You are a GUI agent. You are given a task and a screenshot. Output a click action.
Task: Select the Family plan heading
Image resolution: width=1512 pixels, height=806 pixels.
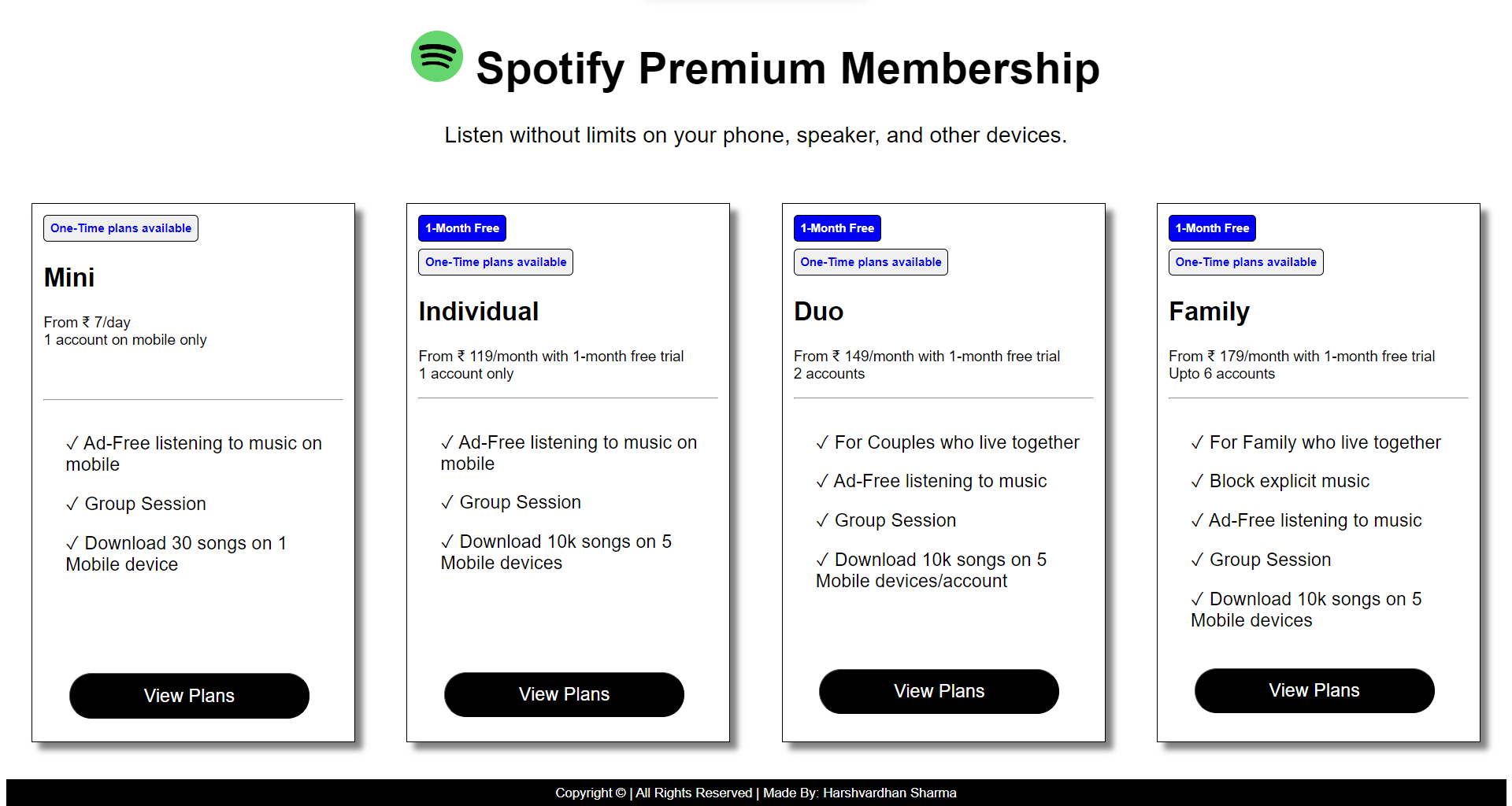pyautogui.click(x=1209, y=311)
